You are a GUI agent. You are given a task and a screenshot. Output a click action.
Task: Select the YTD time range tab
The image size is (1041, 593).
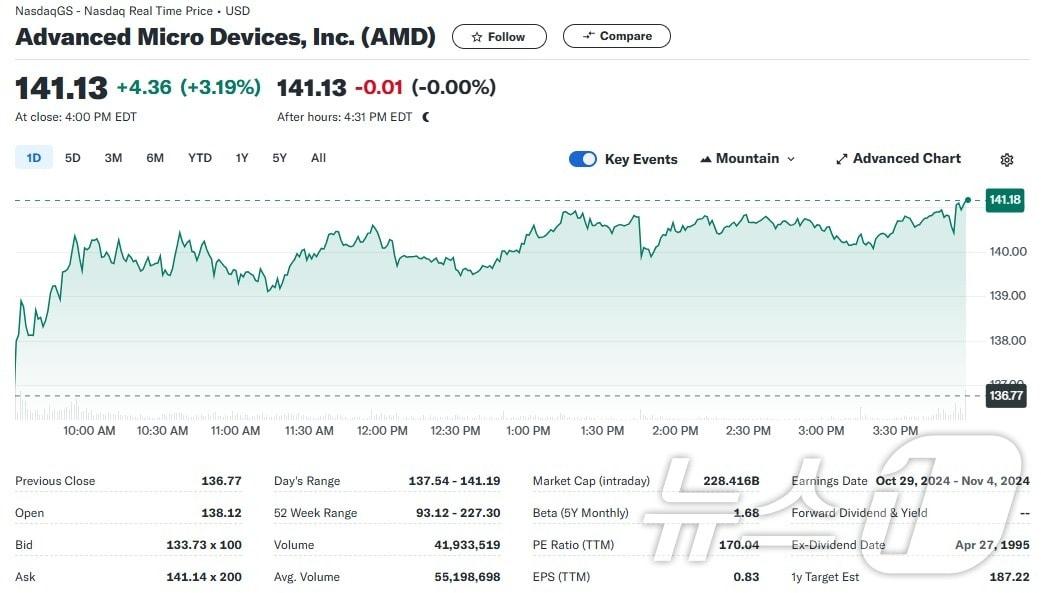[199, 158]
